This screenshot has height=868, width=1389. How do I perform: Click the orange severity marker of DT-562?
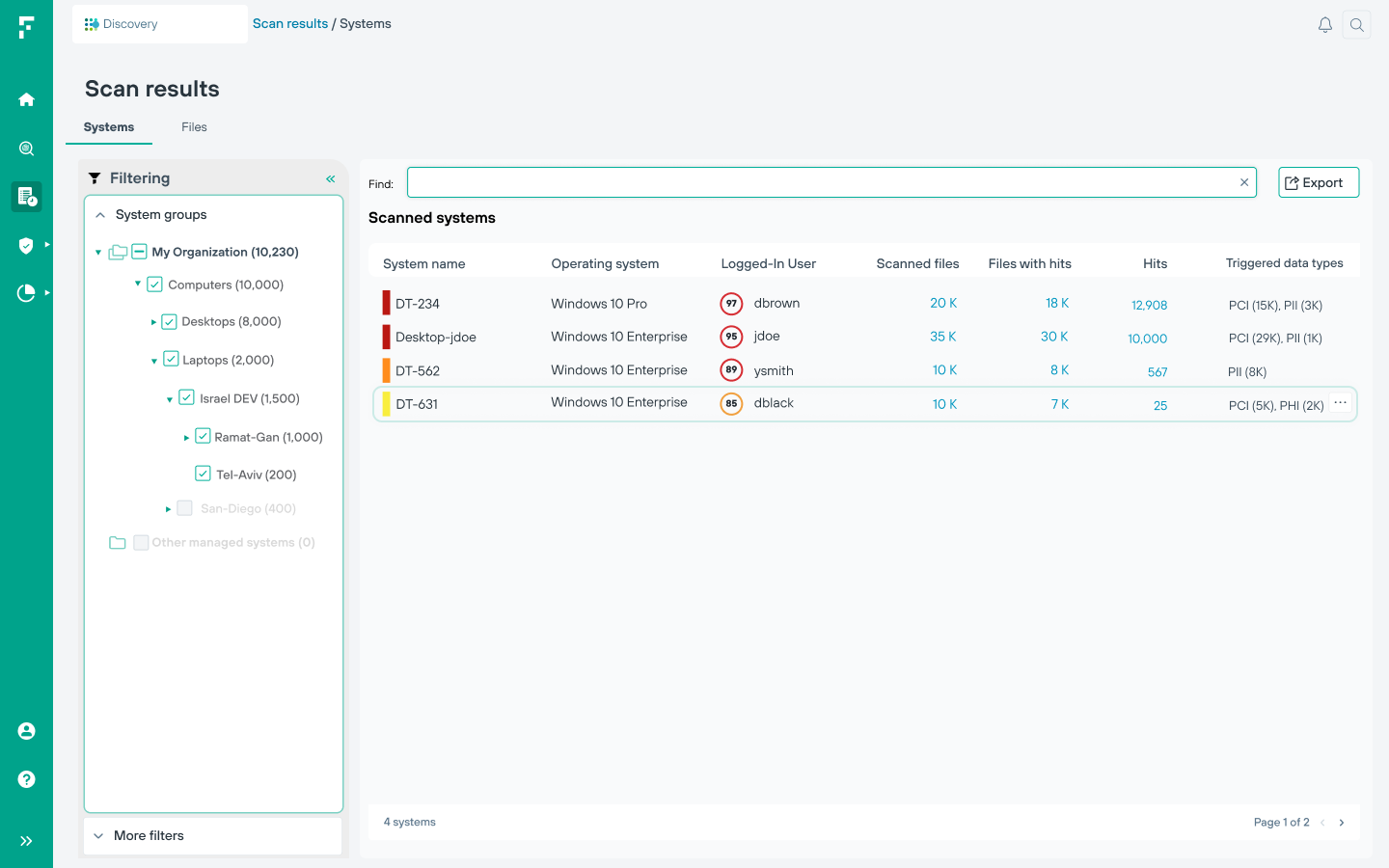point(387,370)
